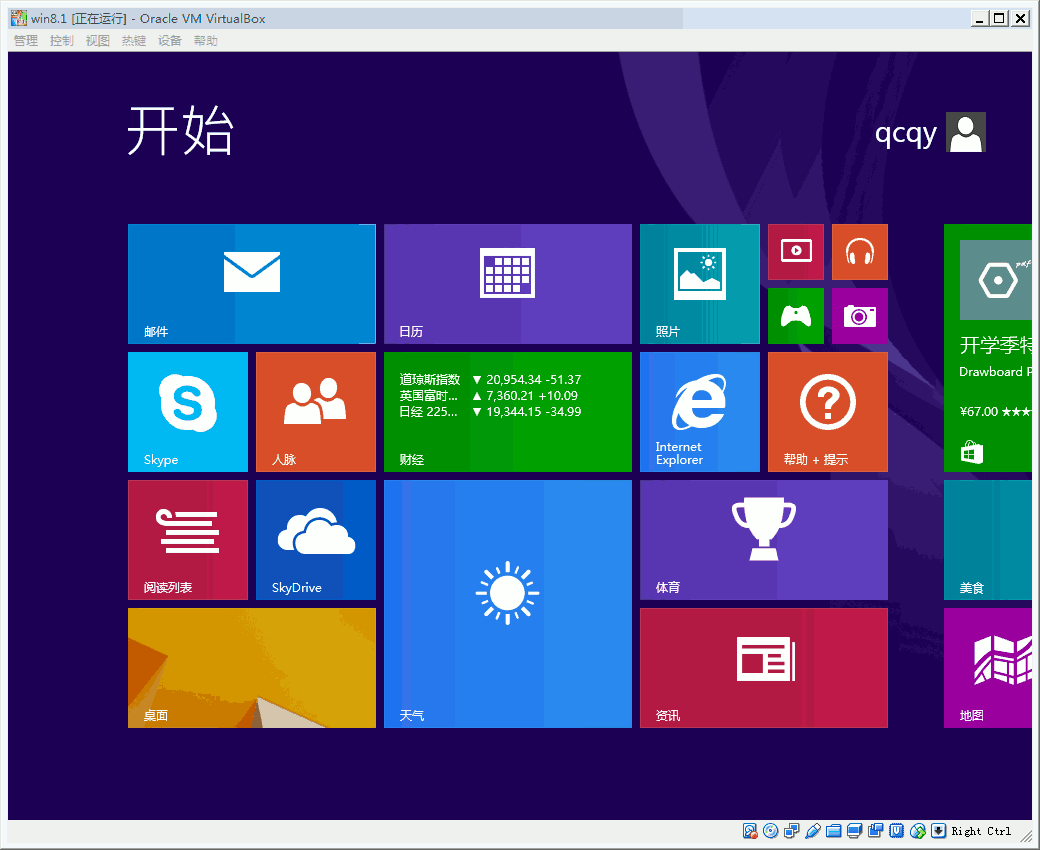Click the ¥67.00 price on Store tile

[979, 412]
